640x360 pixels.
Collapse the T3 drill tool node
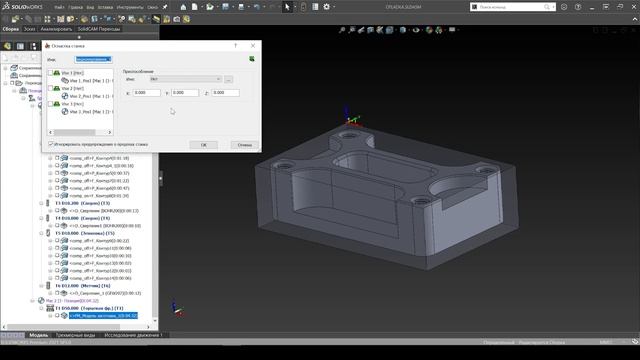tap(41, 203)
